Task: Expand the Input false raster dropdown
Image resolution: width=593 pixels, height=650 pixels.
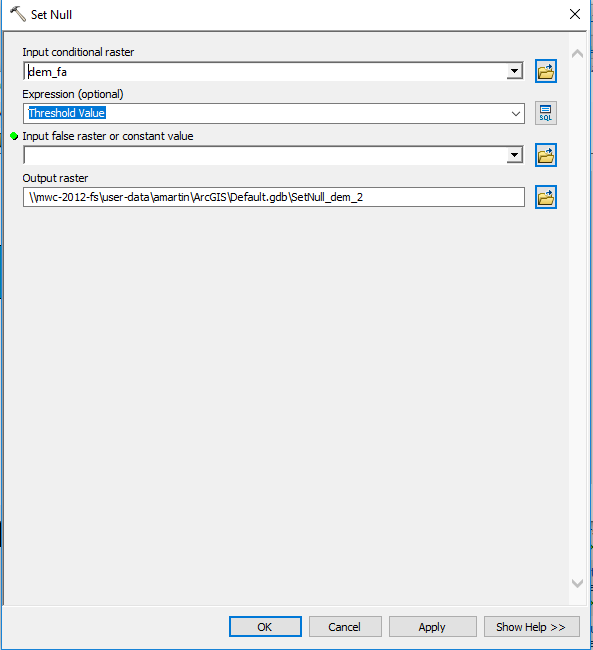Action: (514, 155)
